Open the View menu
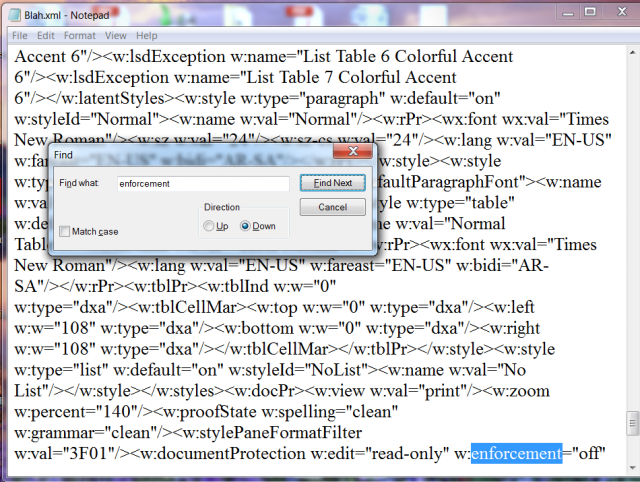Screen dimensions: 640x482 [x=116, y=36]
